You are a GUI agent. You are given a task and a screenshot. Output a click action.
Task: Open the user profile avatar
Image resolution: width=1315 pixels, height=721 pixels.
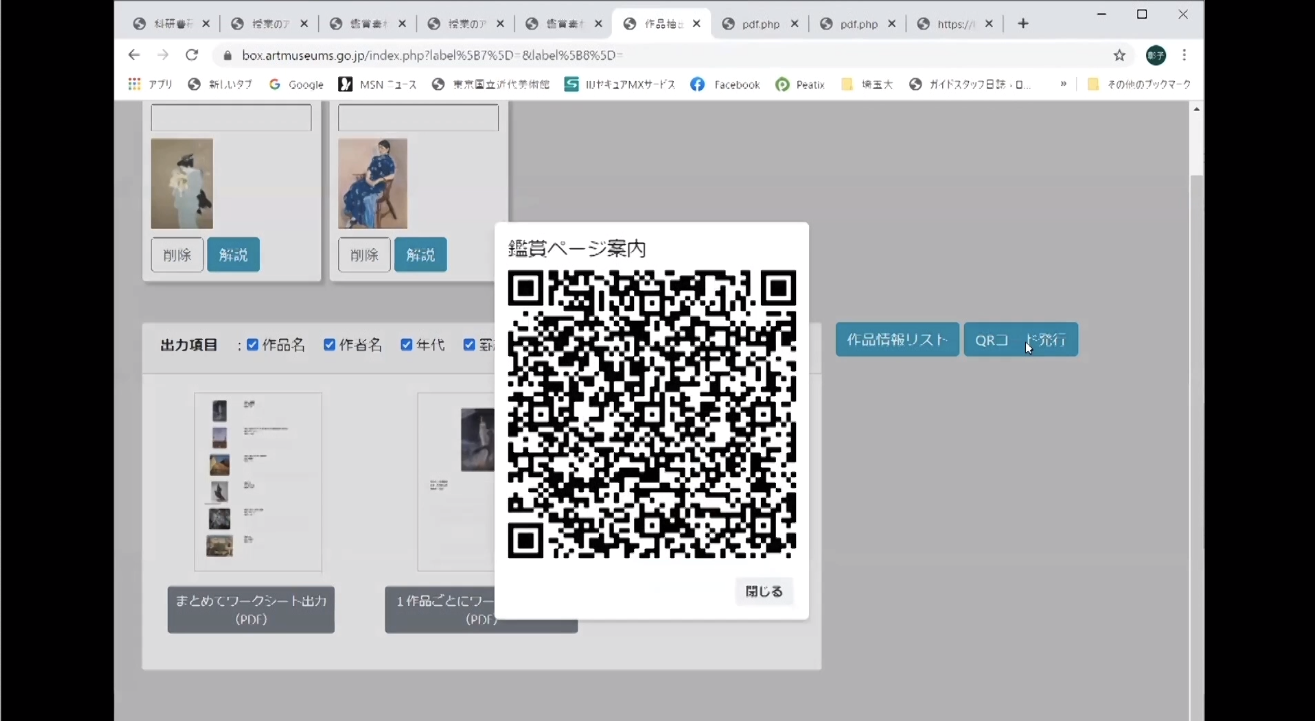pos(1155,55)
